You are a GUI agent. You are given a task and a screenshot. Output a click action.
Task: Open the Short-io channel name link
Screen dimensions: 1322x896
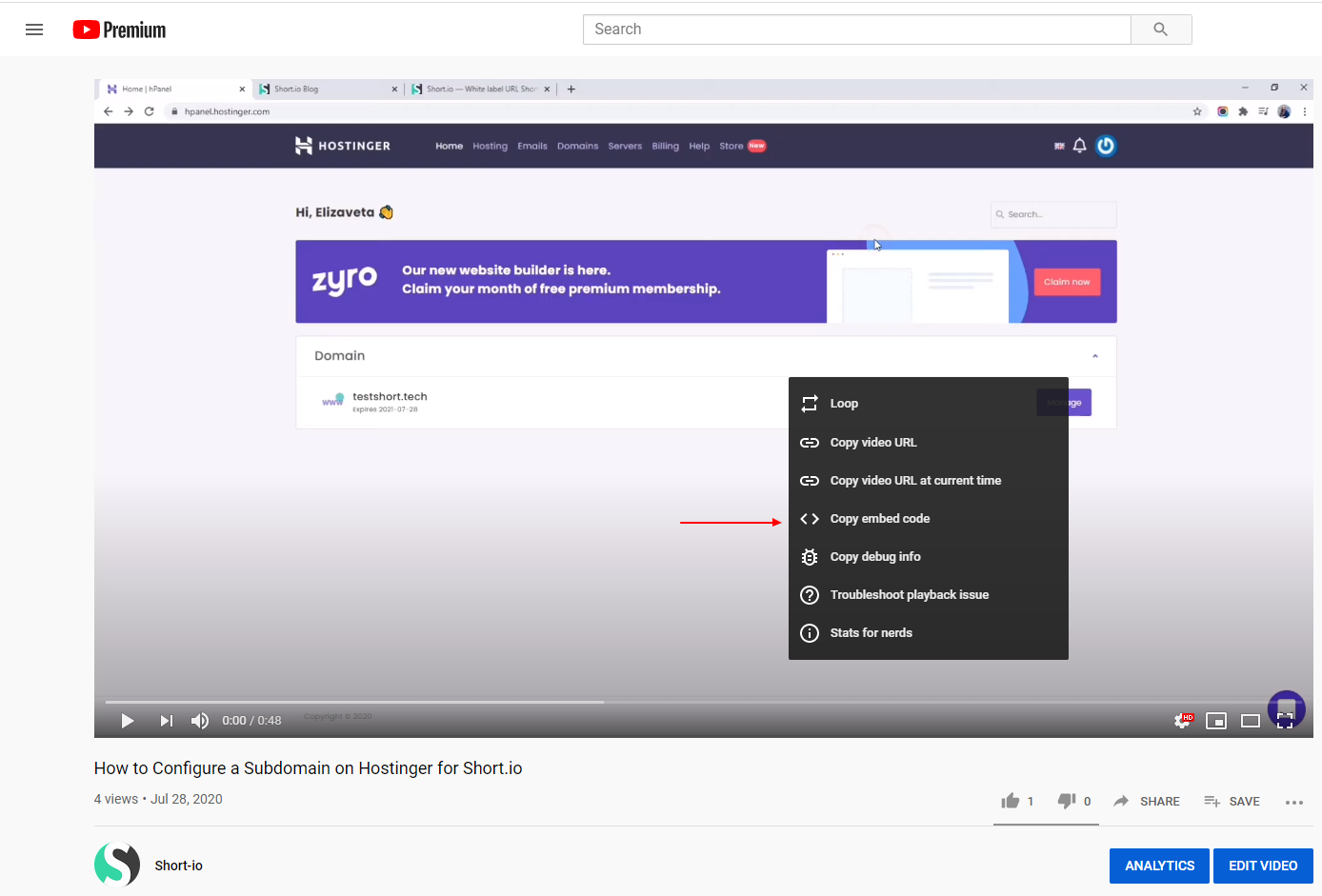click(x=179, y=866)
